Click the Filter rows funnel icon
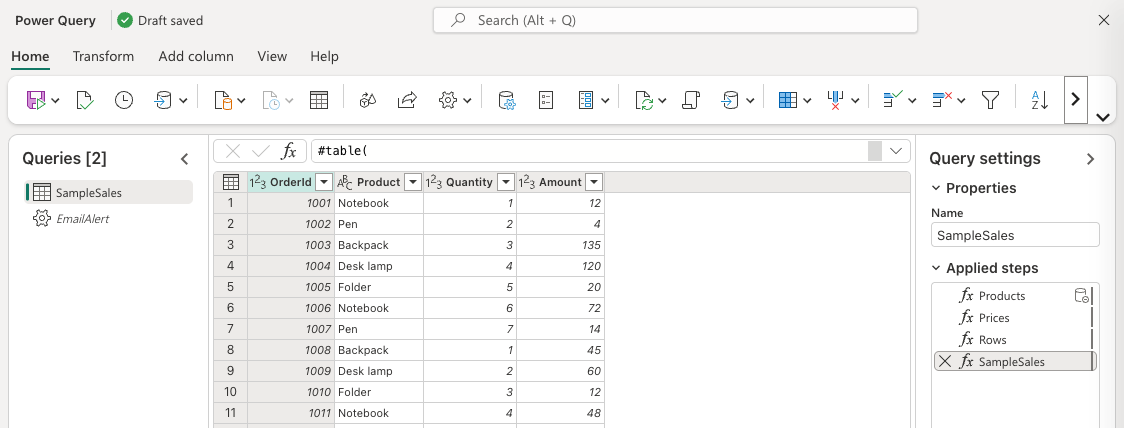Viewport: 1124px width, 428px height. [x=991, y=100]
